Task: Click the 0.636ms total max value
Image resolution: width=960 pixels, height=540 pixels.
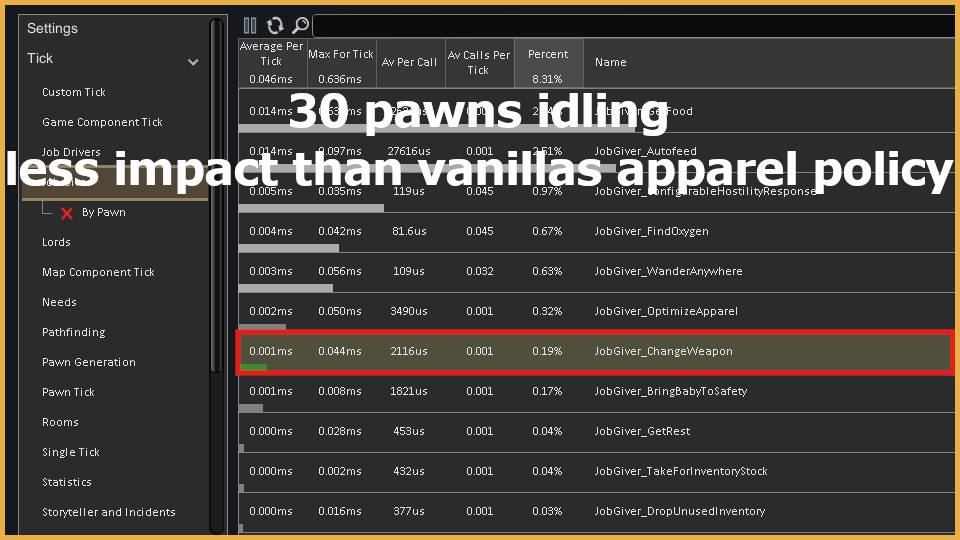Action: tap(340, 79)
